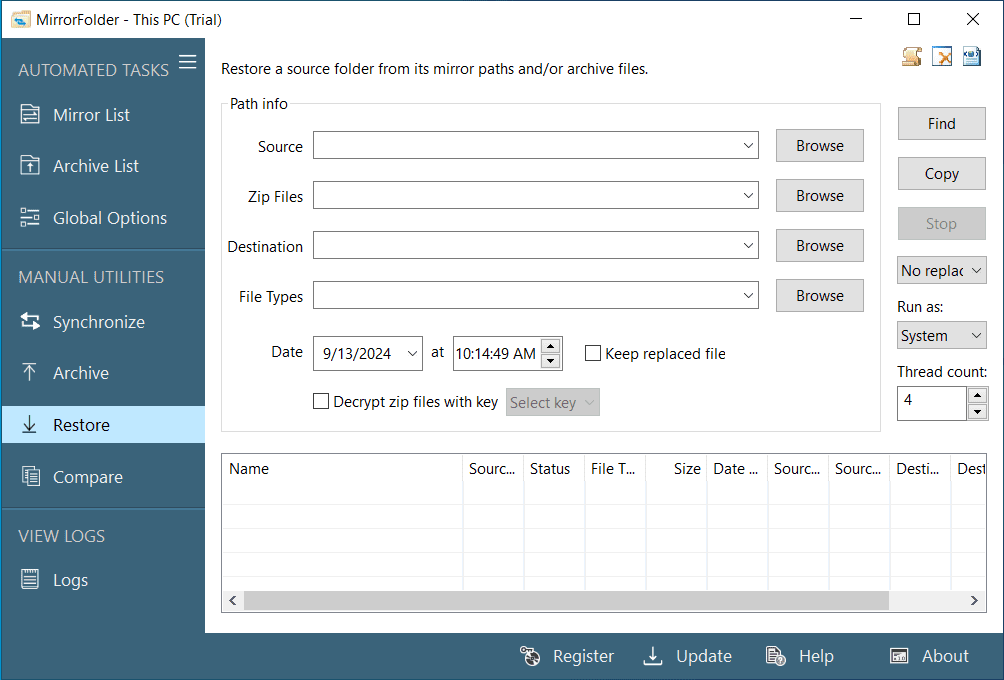The image size is (1004, 680).
Task: Click the window-with-orange-X icon at top right
Action: tap(942, 56)
